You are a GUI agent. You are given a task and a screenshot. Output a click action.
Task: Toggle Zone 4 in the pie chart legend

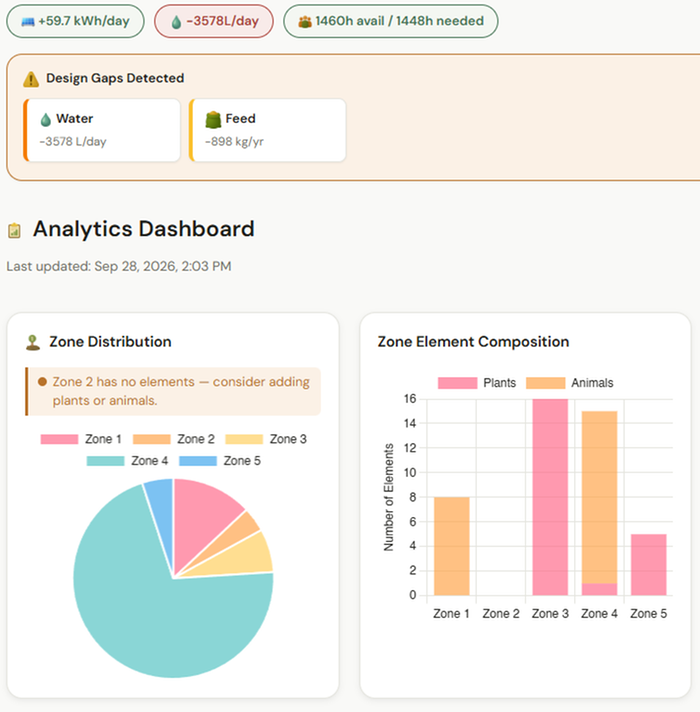(x=127, y=461)
